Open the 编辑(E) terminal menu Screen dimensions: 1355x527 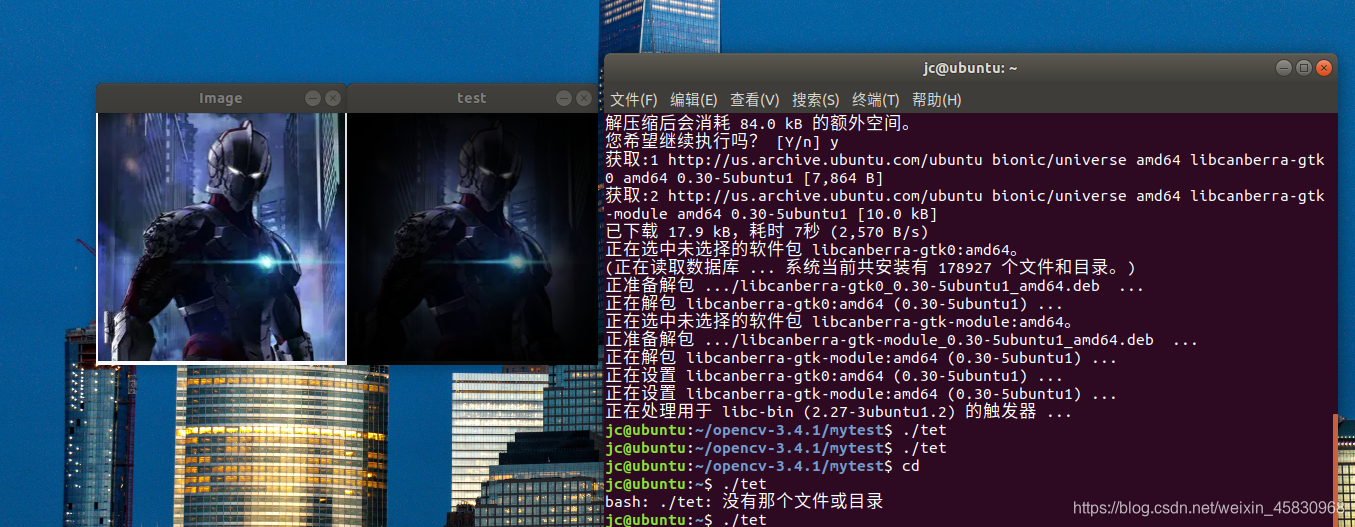click(694, 100)
